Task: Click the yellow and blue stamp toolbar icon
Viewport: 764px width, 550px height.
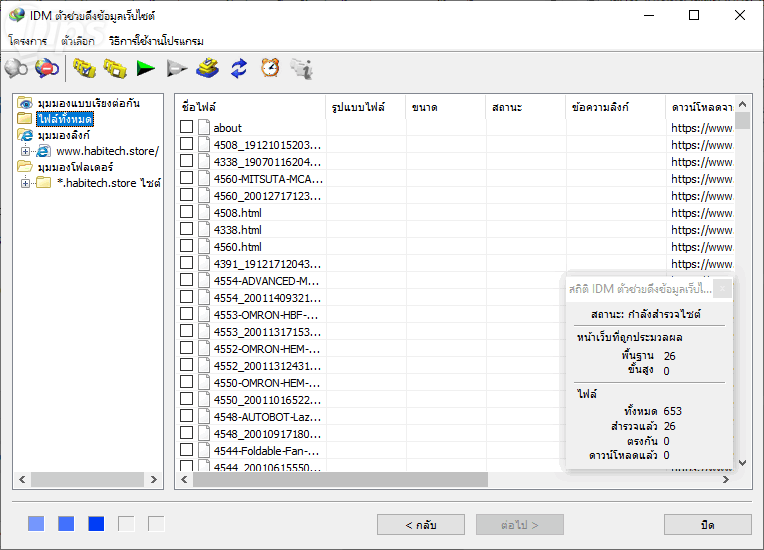Action: tap(207, 68)
